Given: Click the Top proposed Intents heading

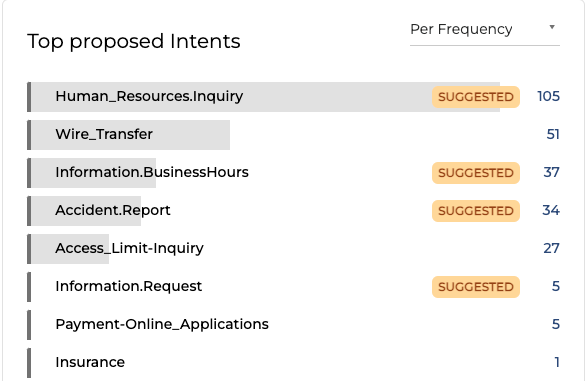Looking at the screenshot, I should pos(134,42).
